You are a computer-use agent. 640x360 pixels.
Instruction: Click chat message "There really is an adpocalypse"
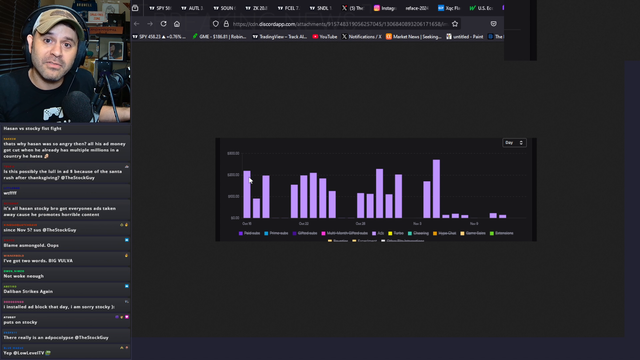point(56,338)
